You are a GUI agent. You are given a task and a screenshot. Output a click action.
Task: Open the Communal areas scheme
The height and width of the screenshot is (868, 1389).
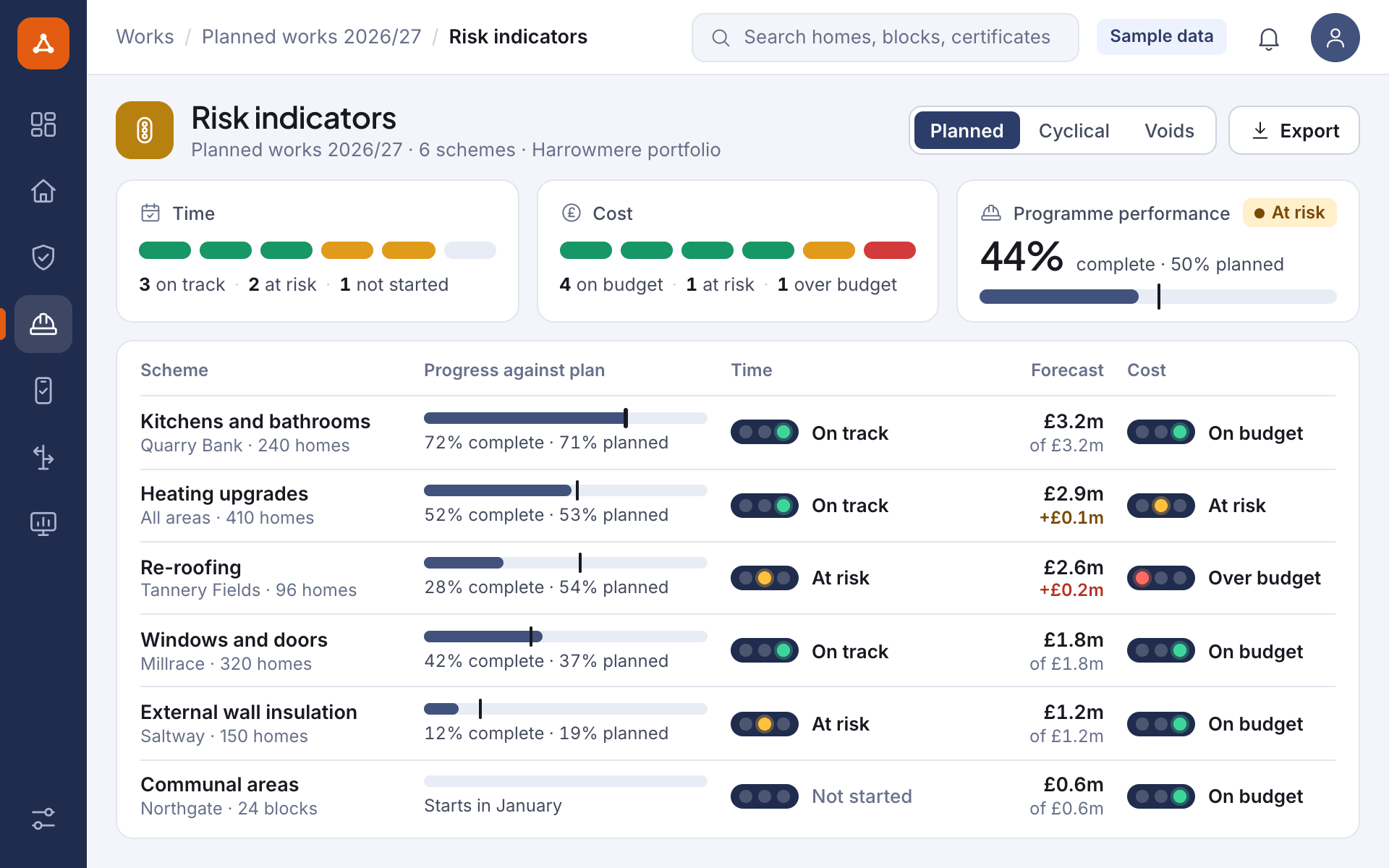click(x=219, y=784)
